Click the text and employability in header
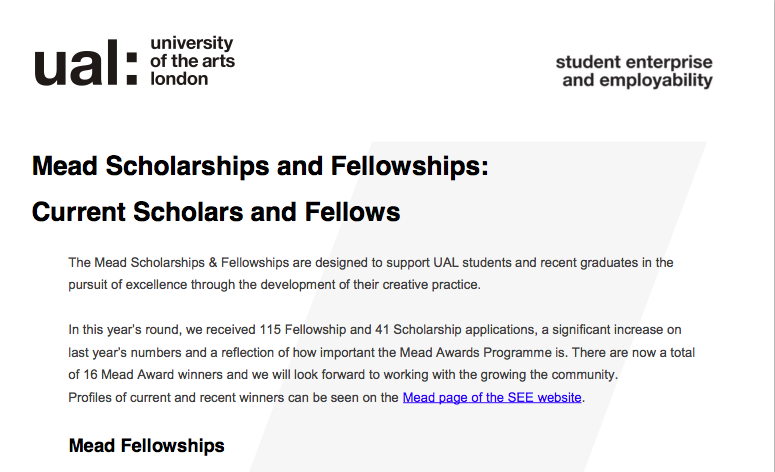 pyautogui.click(x=638, y=81)
